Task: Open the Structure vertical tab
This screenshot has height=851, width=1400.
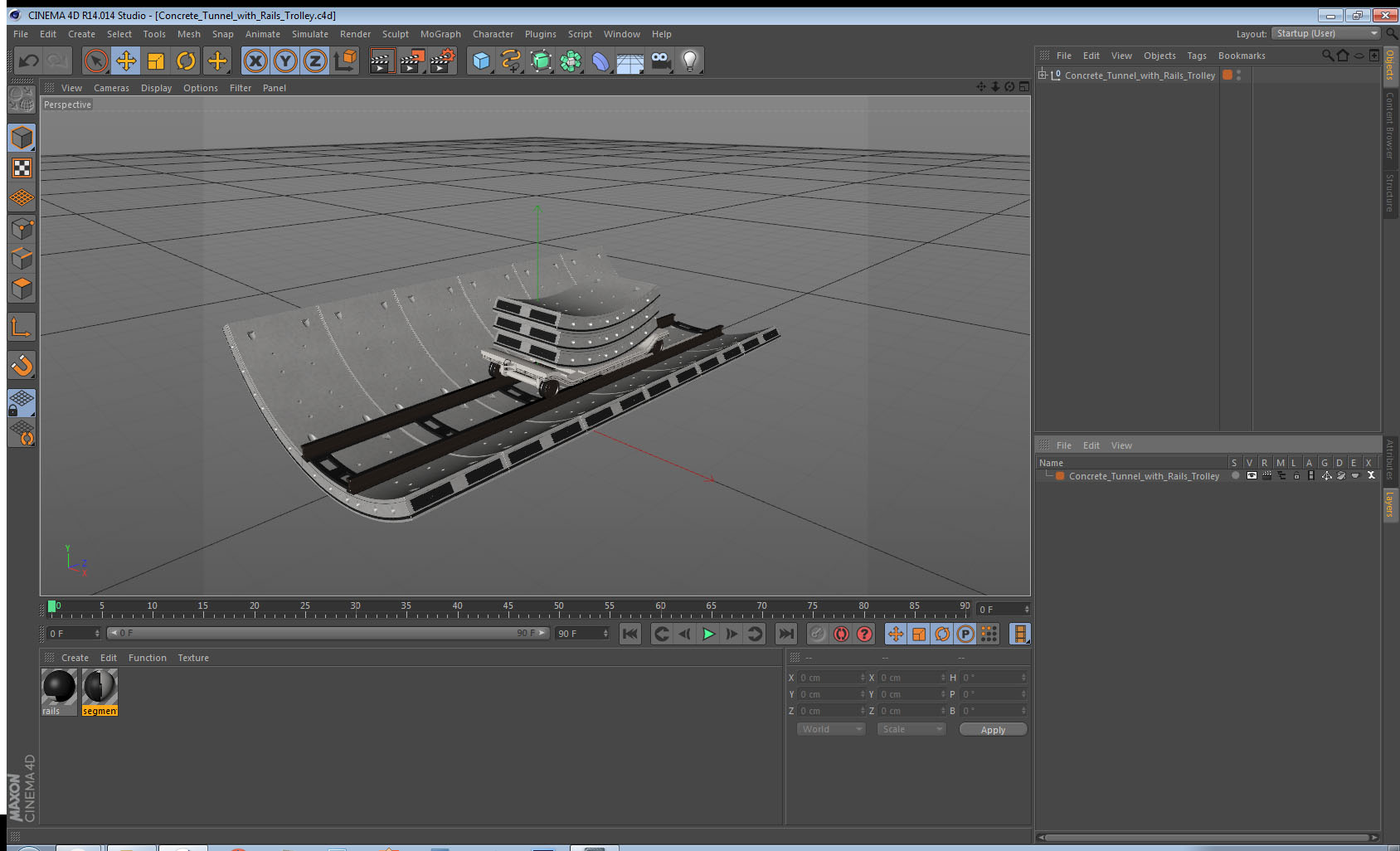Action: pyautogui.click(x=1390, y=192)
